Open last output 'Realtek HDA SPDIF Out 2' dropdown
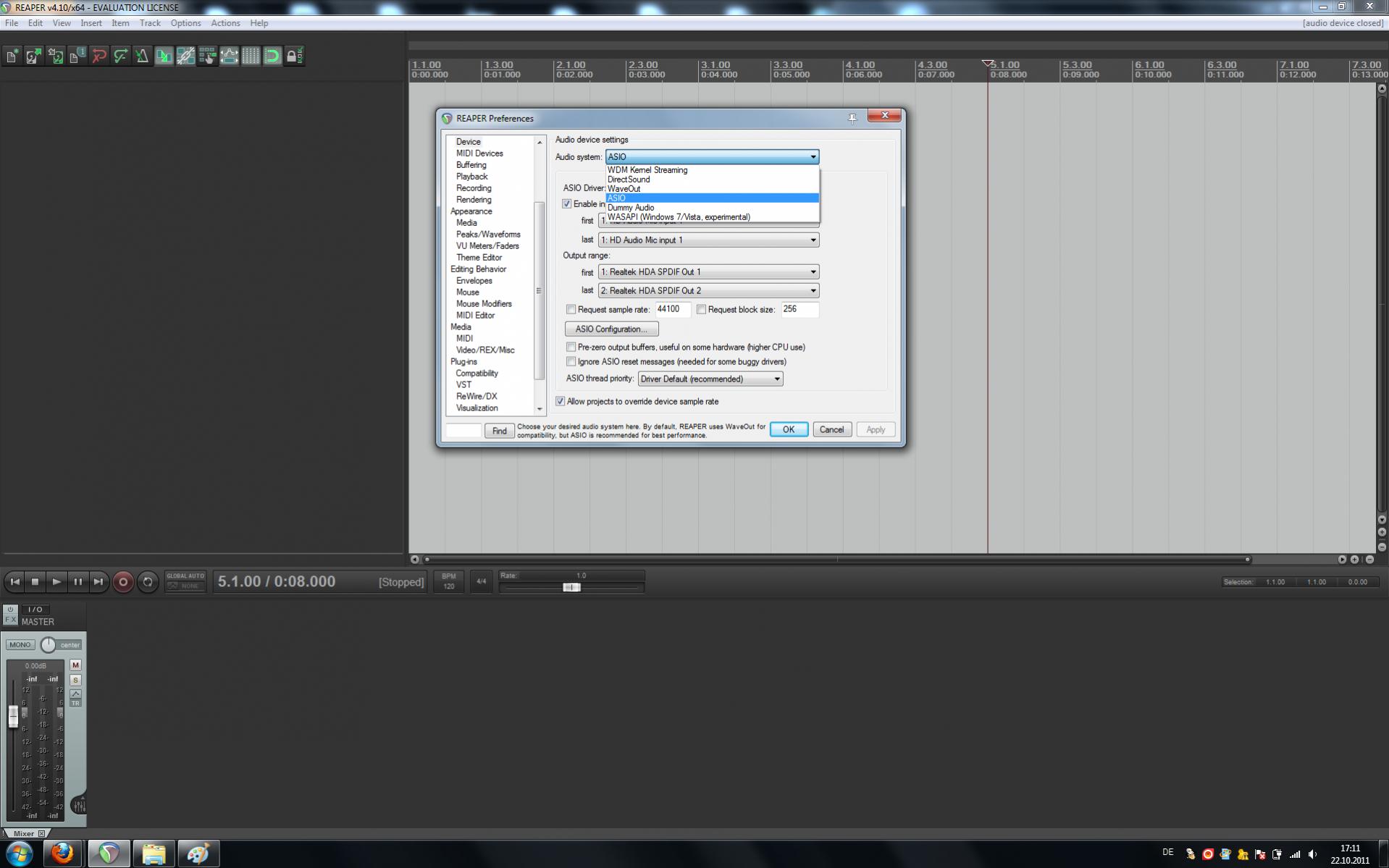Screen dimensions: 1389x868 [x=709, y=291]
